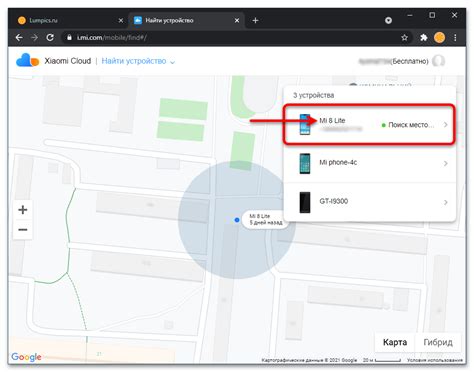This screenshot has width=474, height=372.
Task: Select the Найти устройство browser tab
Action: coord(187,21)
